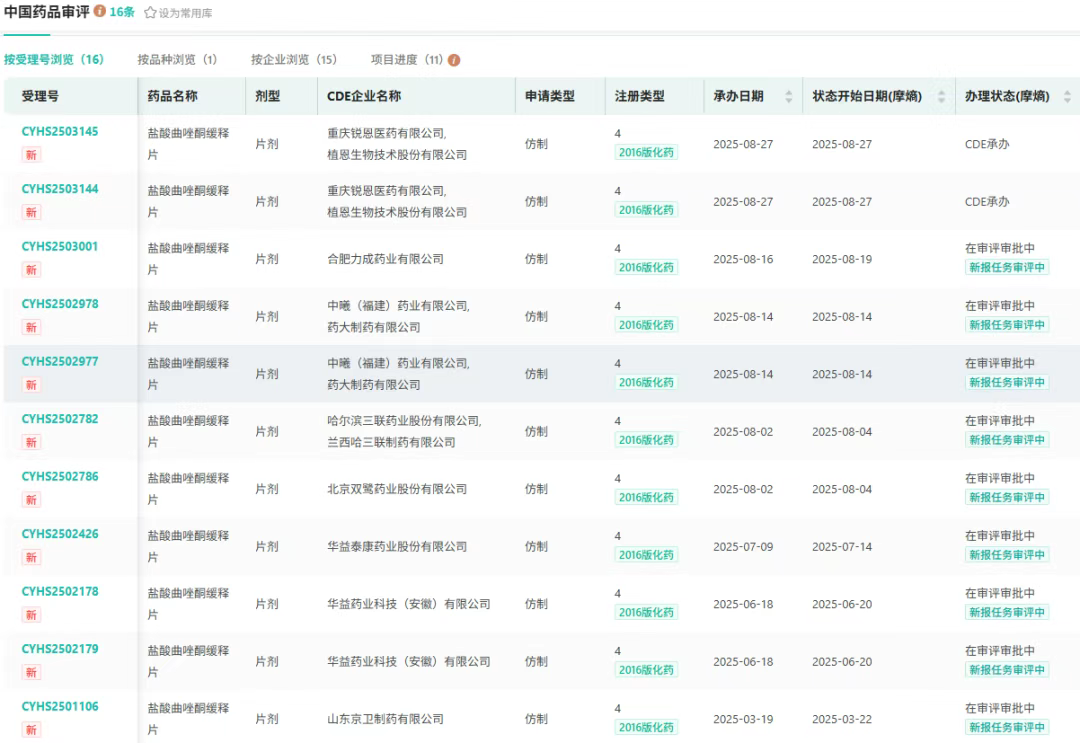Viewport: 1080px width, 743px height.
Task: Click the 2016版化药 tag in CYHS2503001 row
Action: tap(646, 267)
